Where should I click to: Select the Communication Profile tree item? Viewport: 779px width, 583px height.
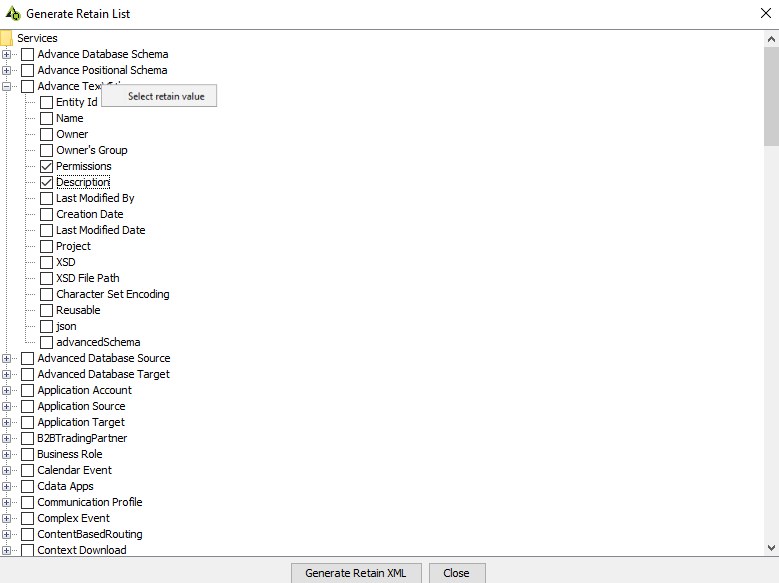[x=89, y=502]
